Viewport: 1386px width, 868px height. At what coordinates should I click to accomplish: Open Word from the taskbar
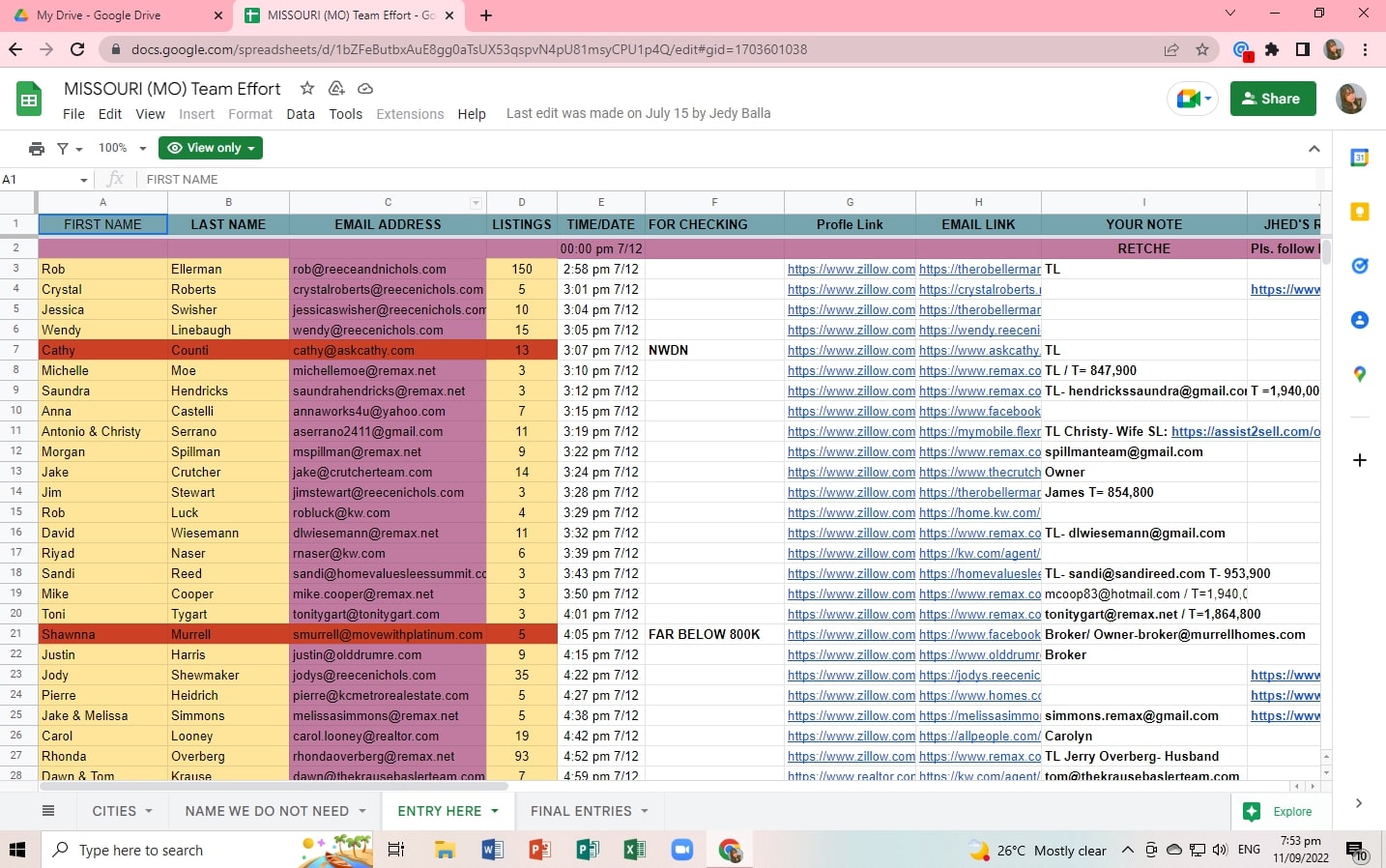[x=492, y=850]
